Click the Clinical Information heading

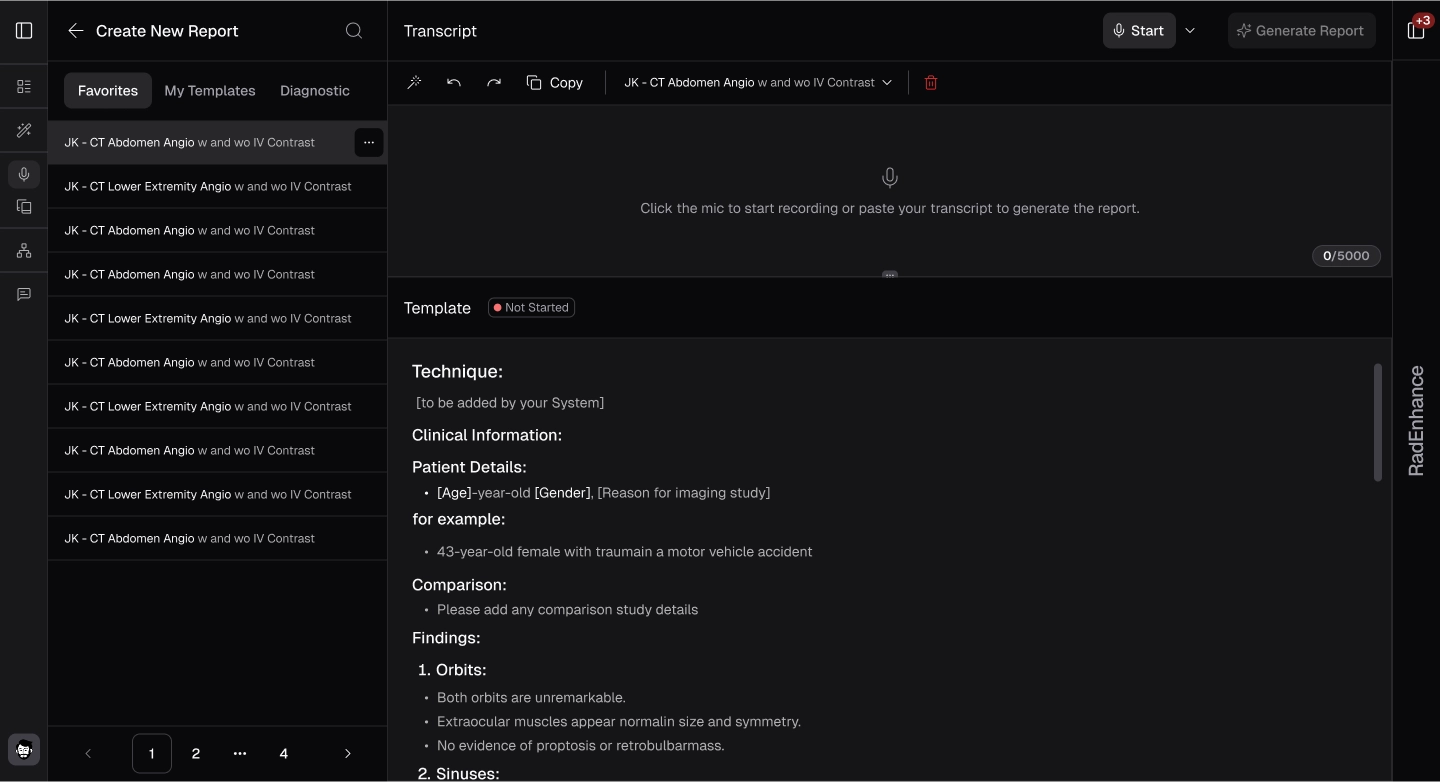pos(487,435)
